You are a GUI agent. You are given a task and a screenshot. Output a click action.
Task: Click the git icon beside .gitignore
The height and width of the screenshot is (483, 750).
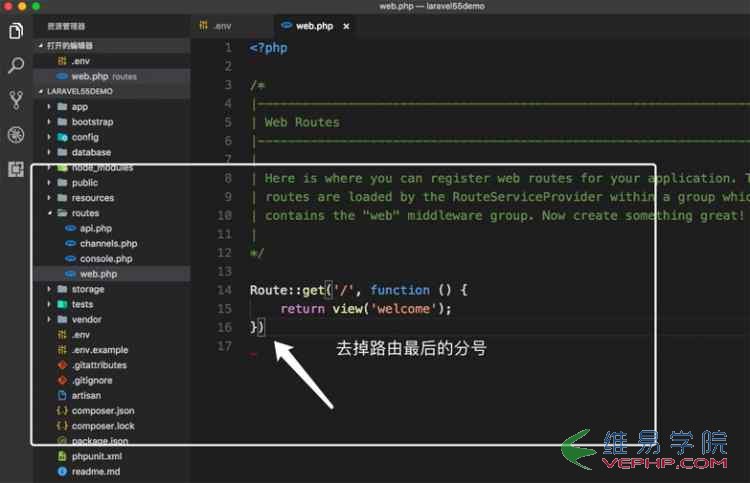point(62,381)
